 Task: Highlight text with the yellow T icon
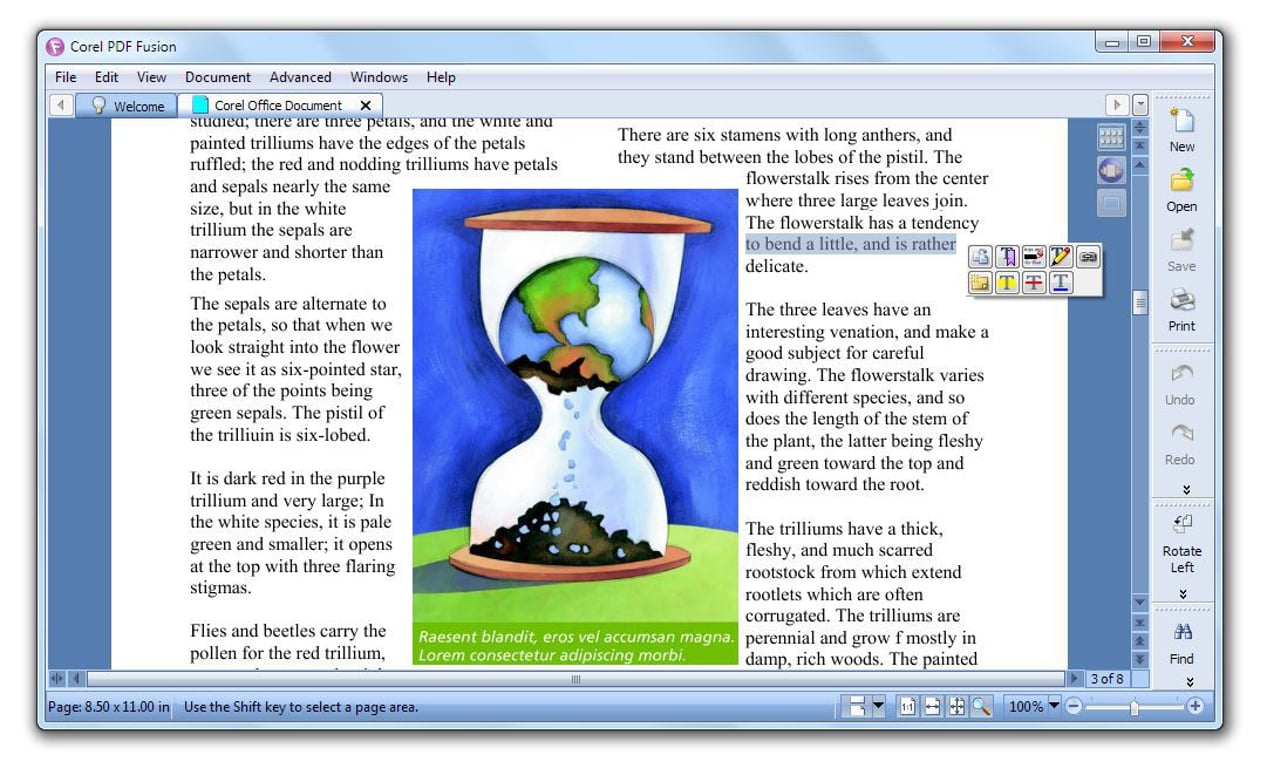click(1007, 283)
